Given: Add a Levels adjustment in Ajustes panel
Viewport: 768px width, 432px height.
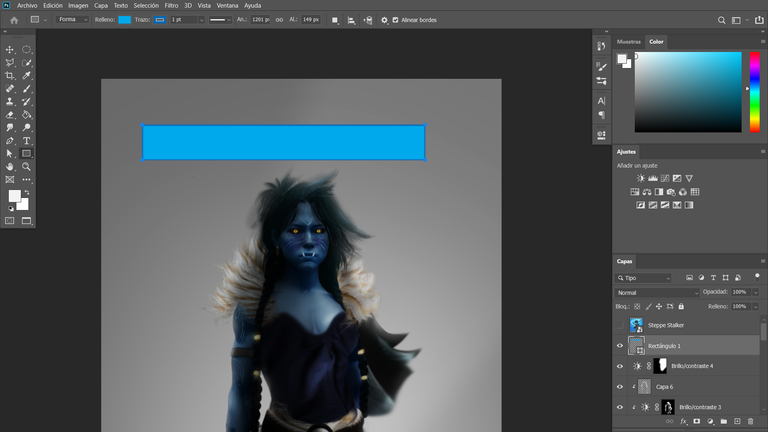Looking at the screenshot, I should [653, 178].
